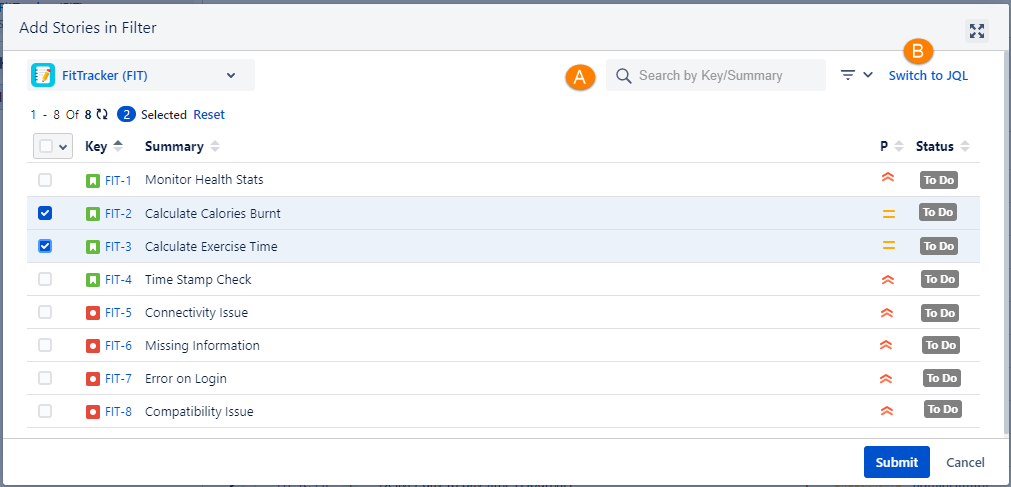Click the story type icon for FIT-3
1011x487 pixels.
pyautogui.click(x=93, y=246)
